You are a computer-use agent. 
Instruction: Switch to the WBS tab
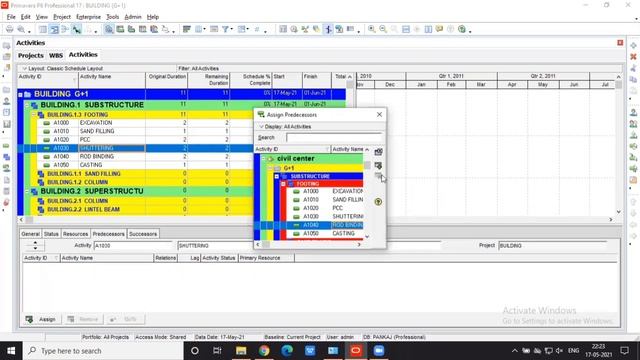click(x=56, y=56)
